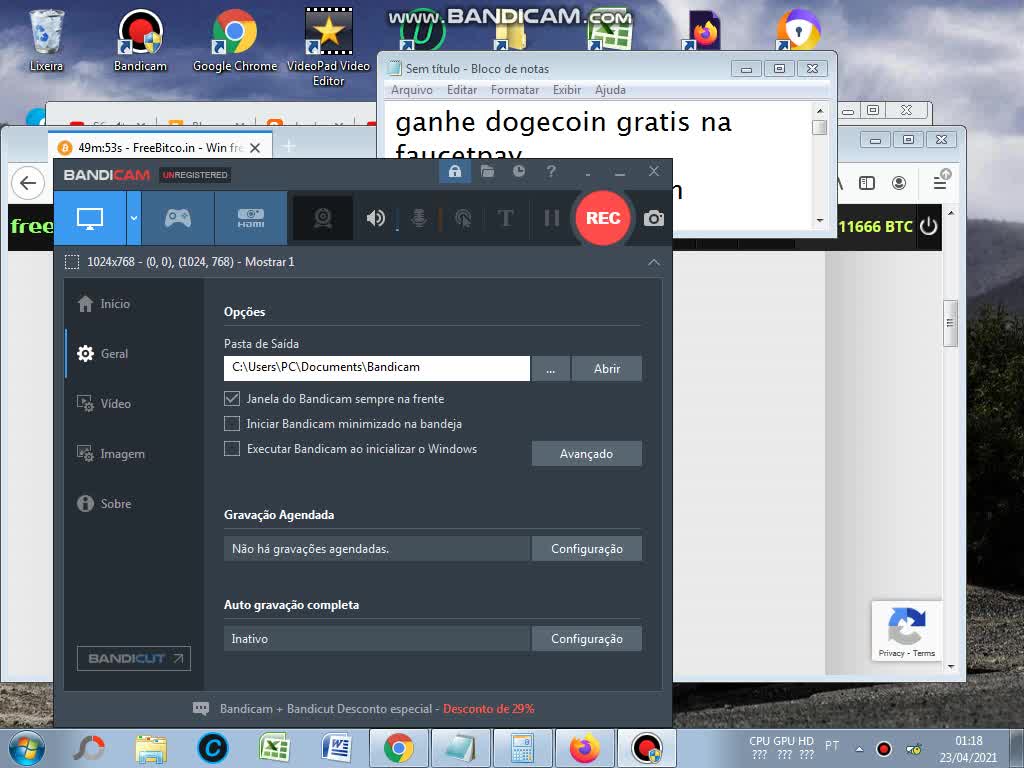Screen dimensions: 1024x768
Task: Toggle speaker sound recording icon
Action: click(x=376, y=218)
